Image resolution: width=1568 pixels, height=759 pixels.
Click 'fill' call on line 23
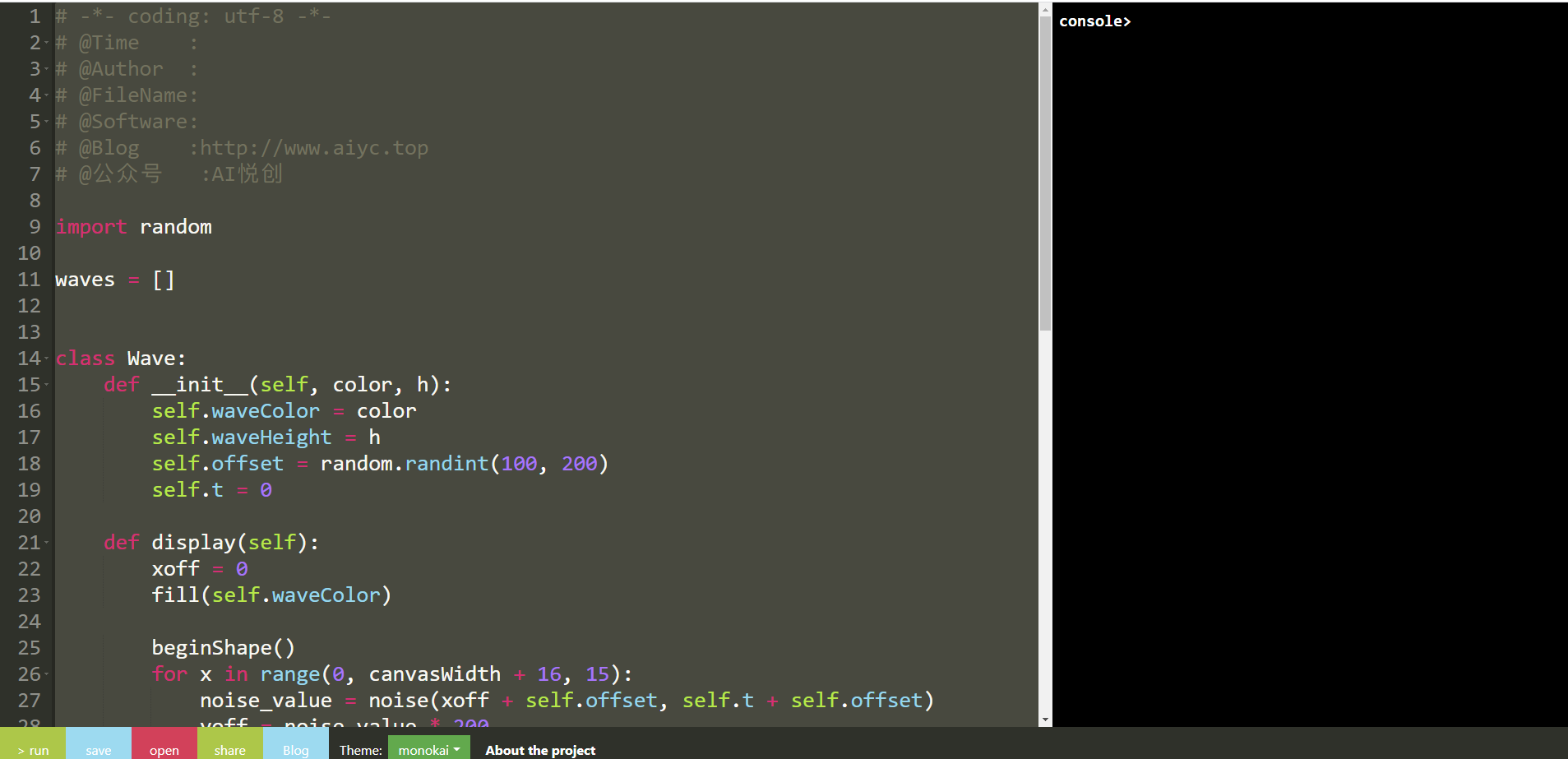(175, 595)
